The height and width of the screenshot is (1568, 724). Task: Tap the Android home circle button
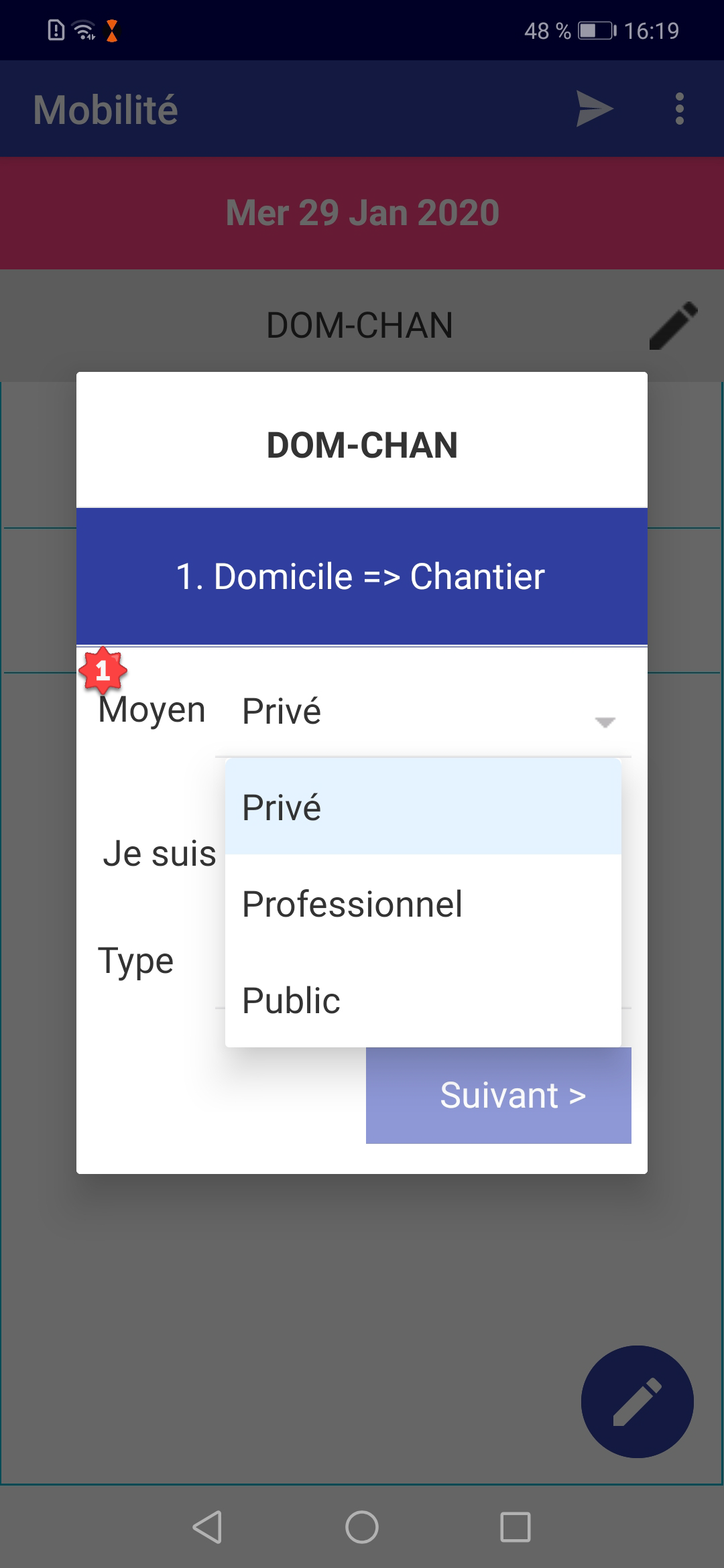(x=362, y=1527)
